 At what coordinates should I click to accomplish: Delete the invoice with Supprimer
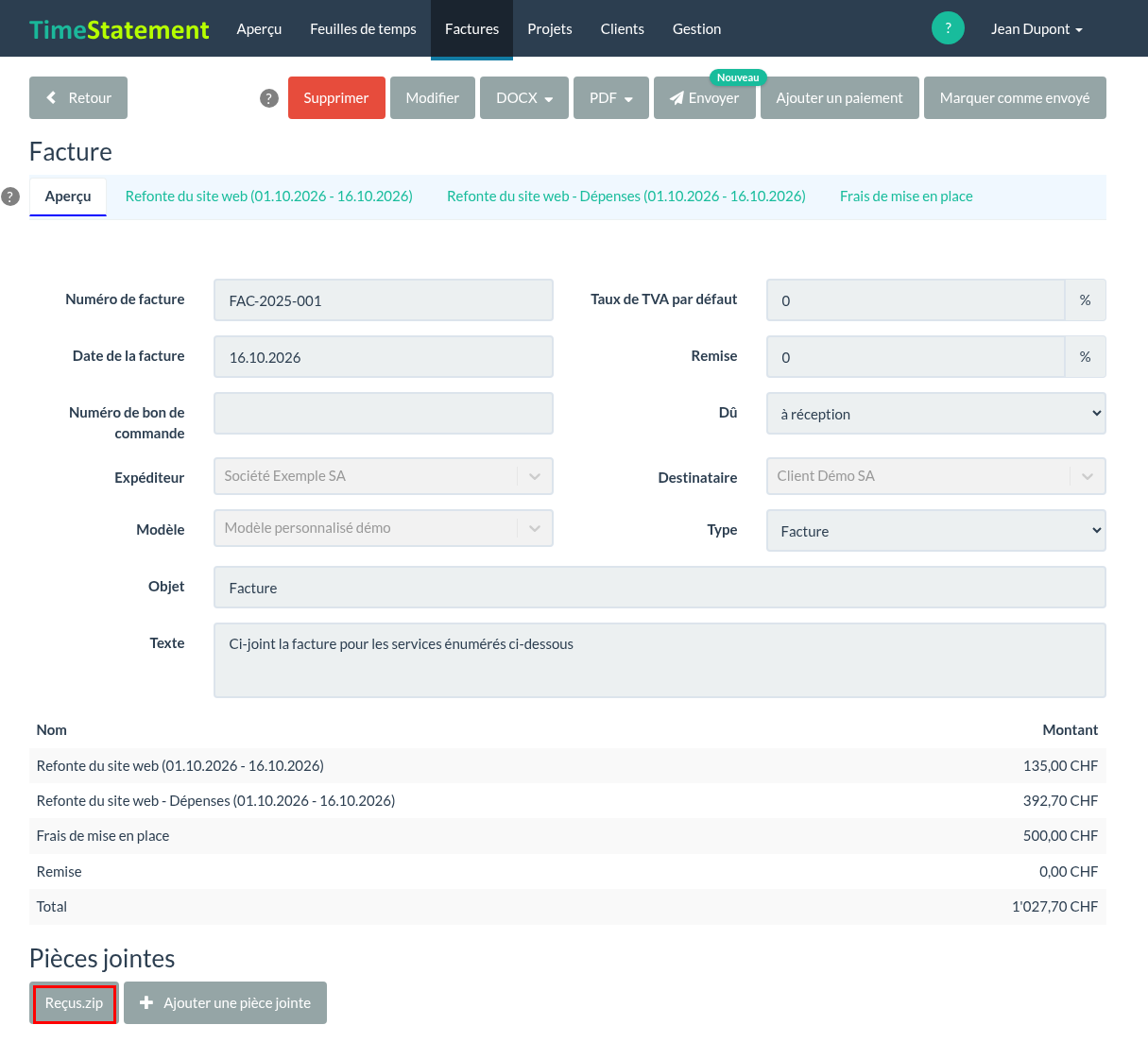pyautogui.click(x=336, y=98)
